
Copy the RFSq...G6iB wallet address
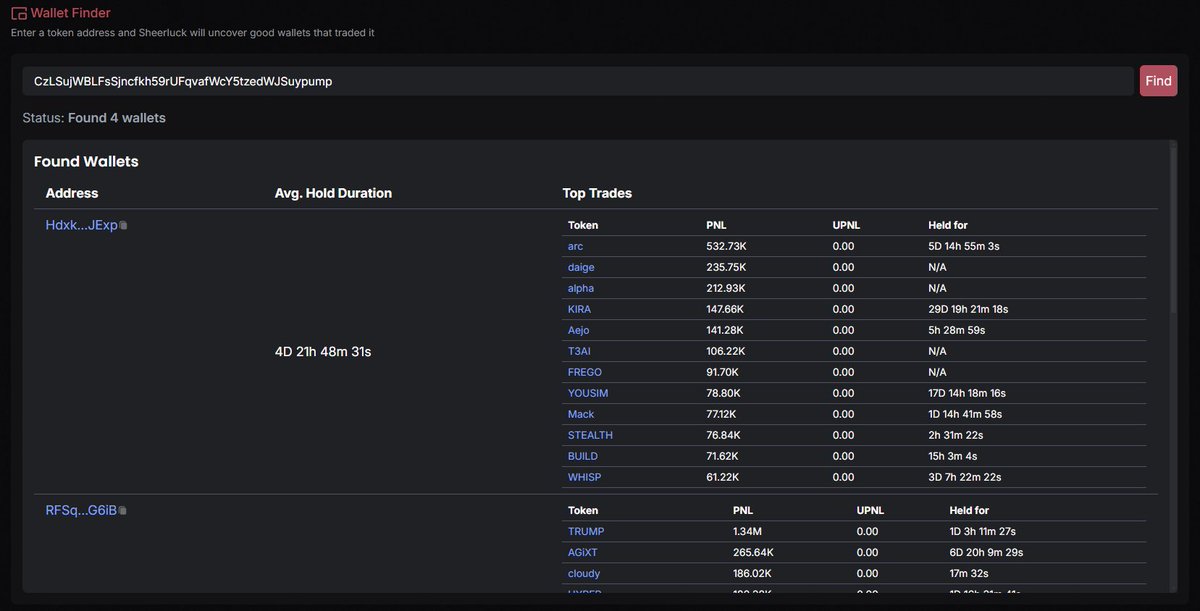122,511
